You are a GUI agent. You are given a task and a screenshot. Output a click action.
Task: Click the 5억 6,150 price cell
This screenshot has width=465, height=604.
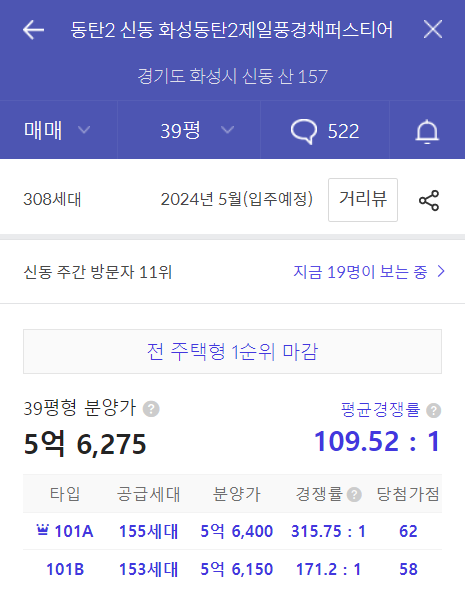click(237, 569)
